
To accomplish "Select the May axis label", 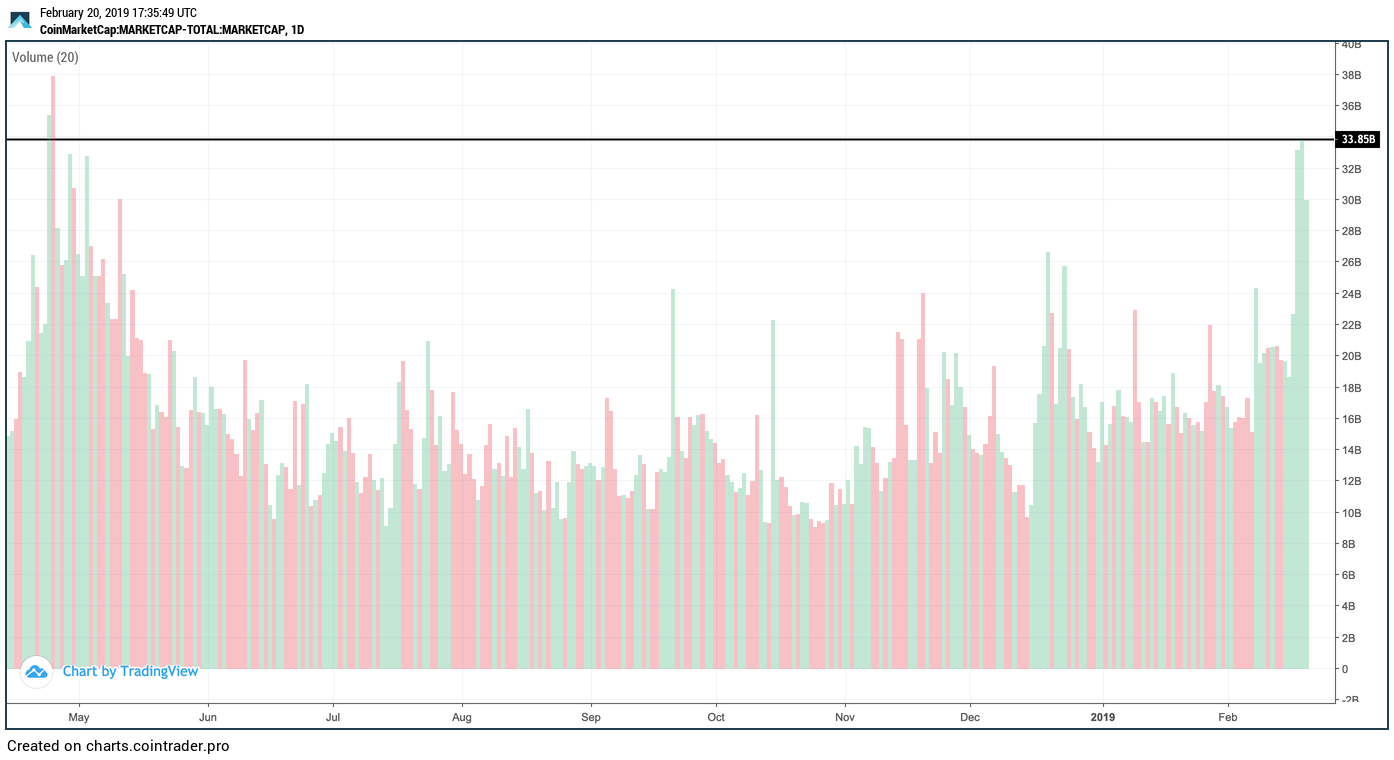I will click(x=78, y=717).
